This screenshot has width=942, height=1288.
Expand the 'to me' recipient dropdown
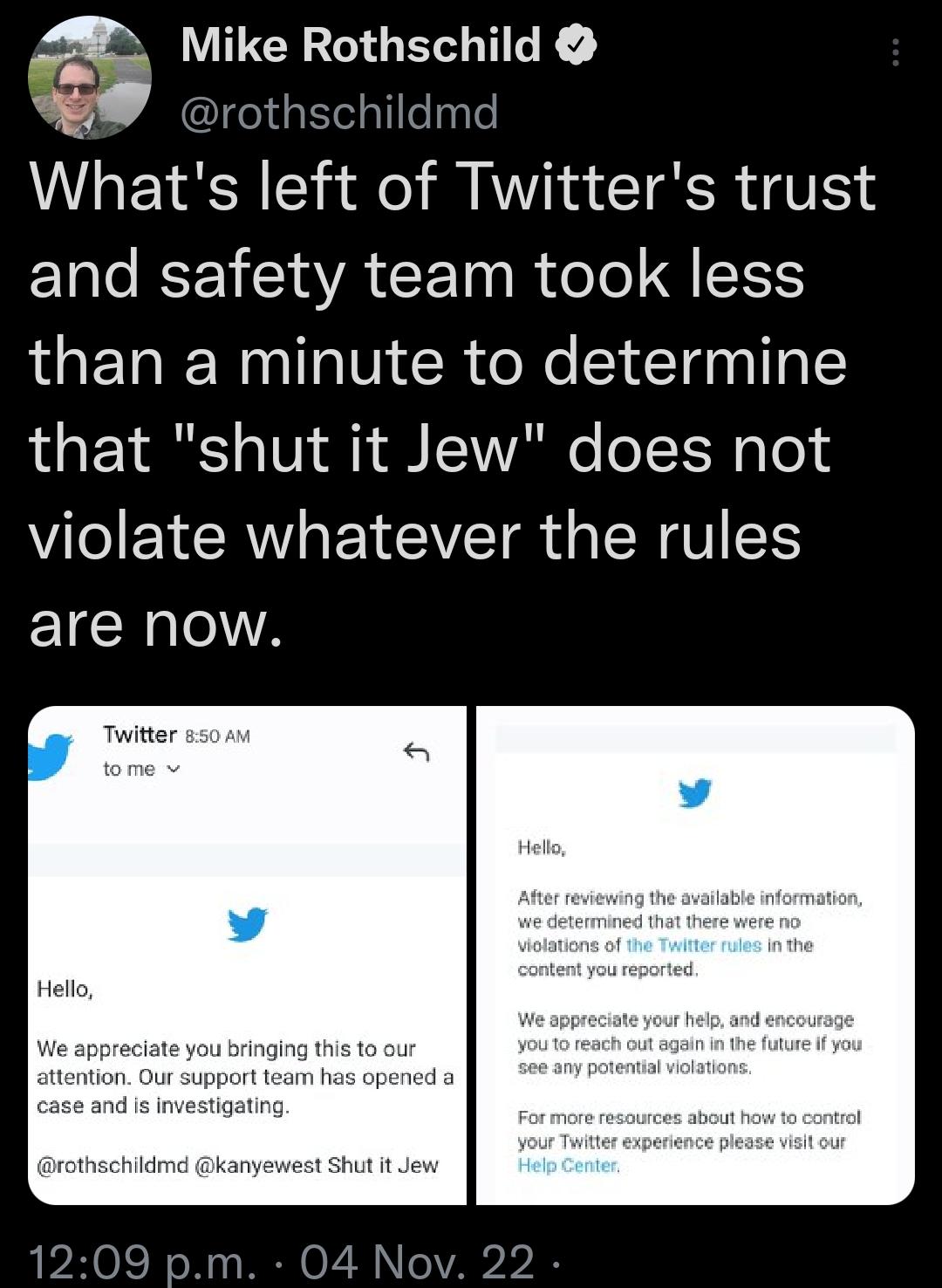pos(172,770)
